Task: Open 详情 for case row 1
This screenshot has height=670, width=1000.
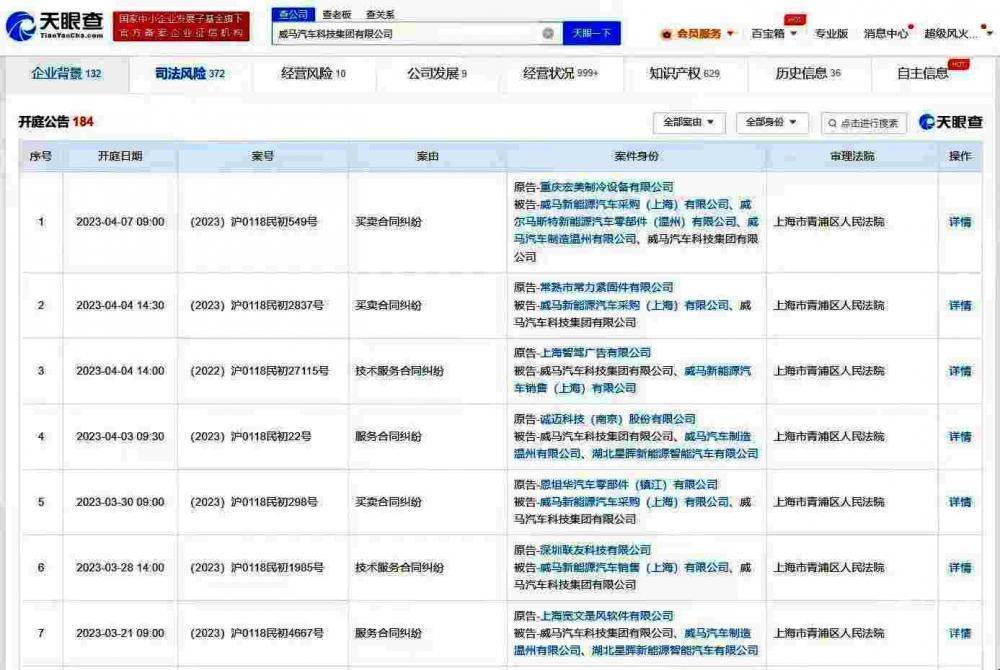Action: pyautogui.click(x=960, y=222)
